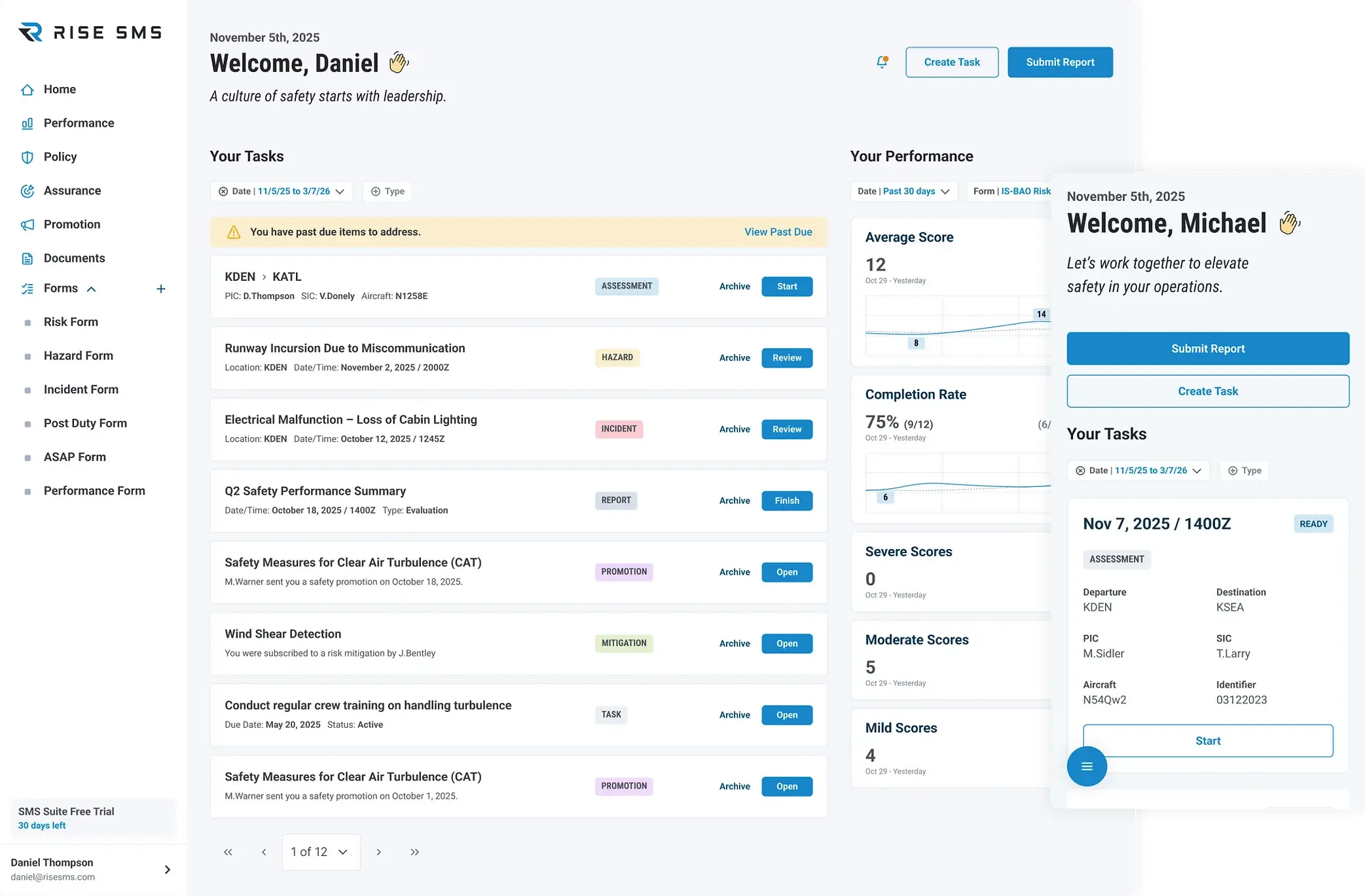Click the Submit Report button
The width and height of the screenshot is (1365, 896).
pyautogui.click(x=1060, y=62)
